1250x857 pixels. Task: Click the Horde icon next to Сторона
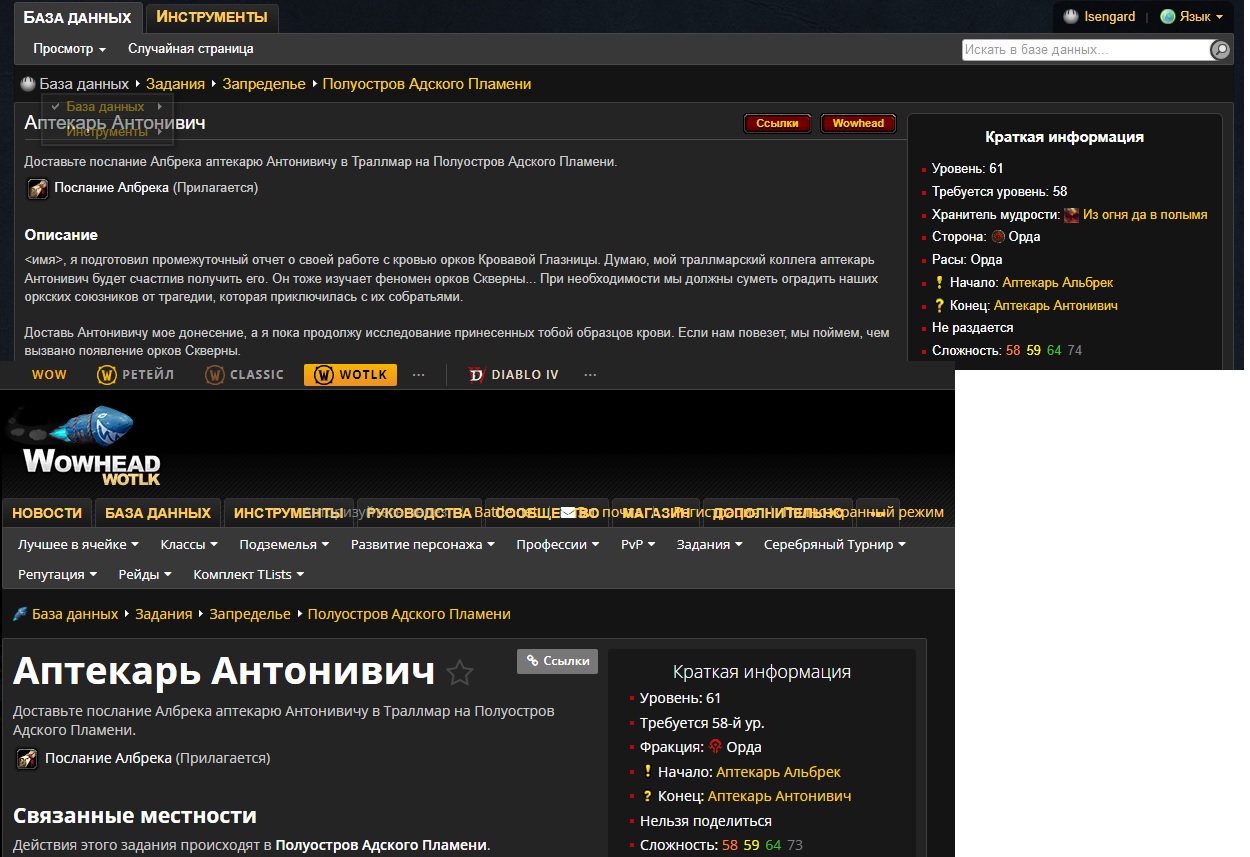click(997, 237)
